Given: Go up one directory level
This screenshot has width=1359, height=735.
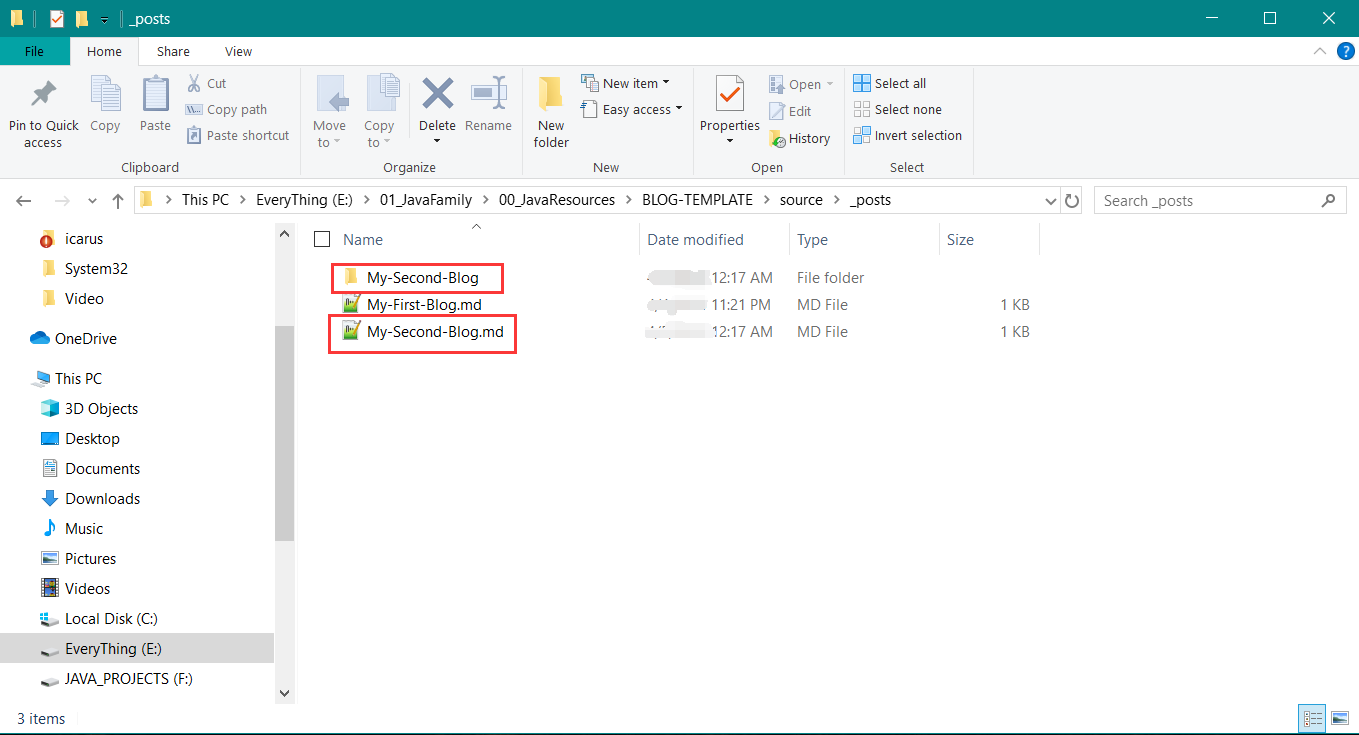Looking at the screenshot, I should pyautogui.click(x=118, y=200).
